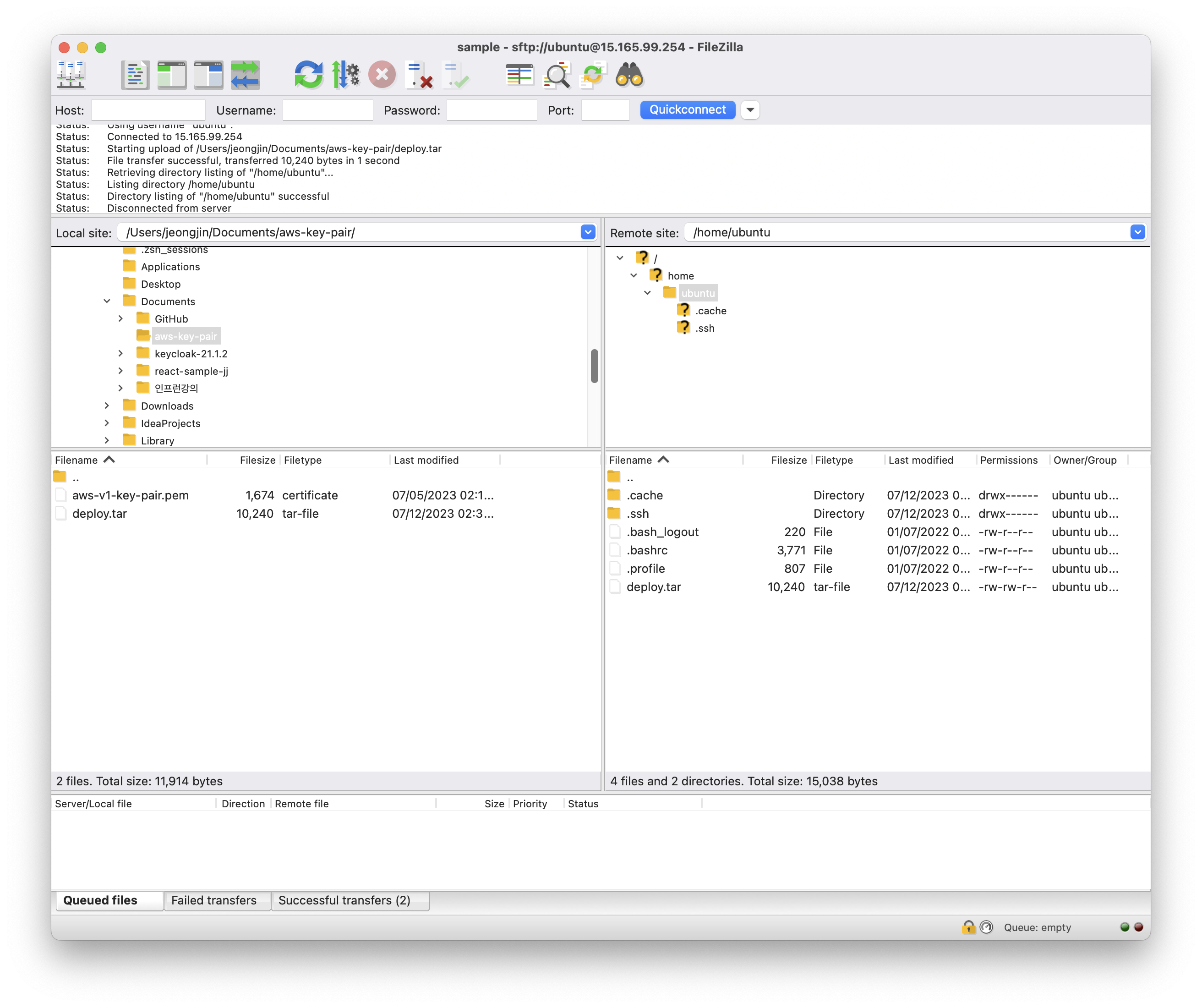Click the Port input field
The height and width of the screenshot is (1008, 1202).
point(605,110)
